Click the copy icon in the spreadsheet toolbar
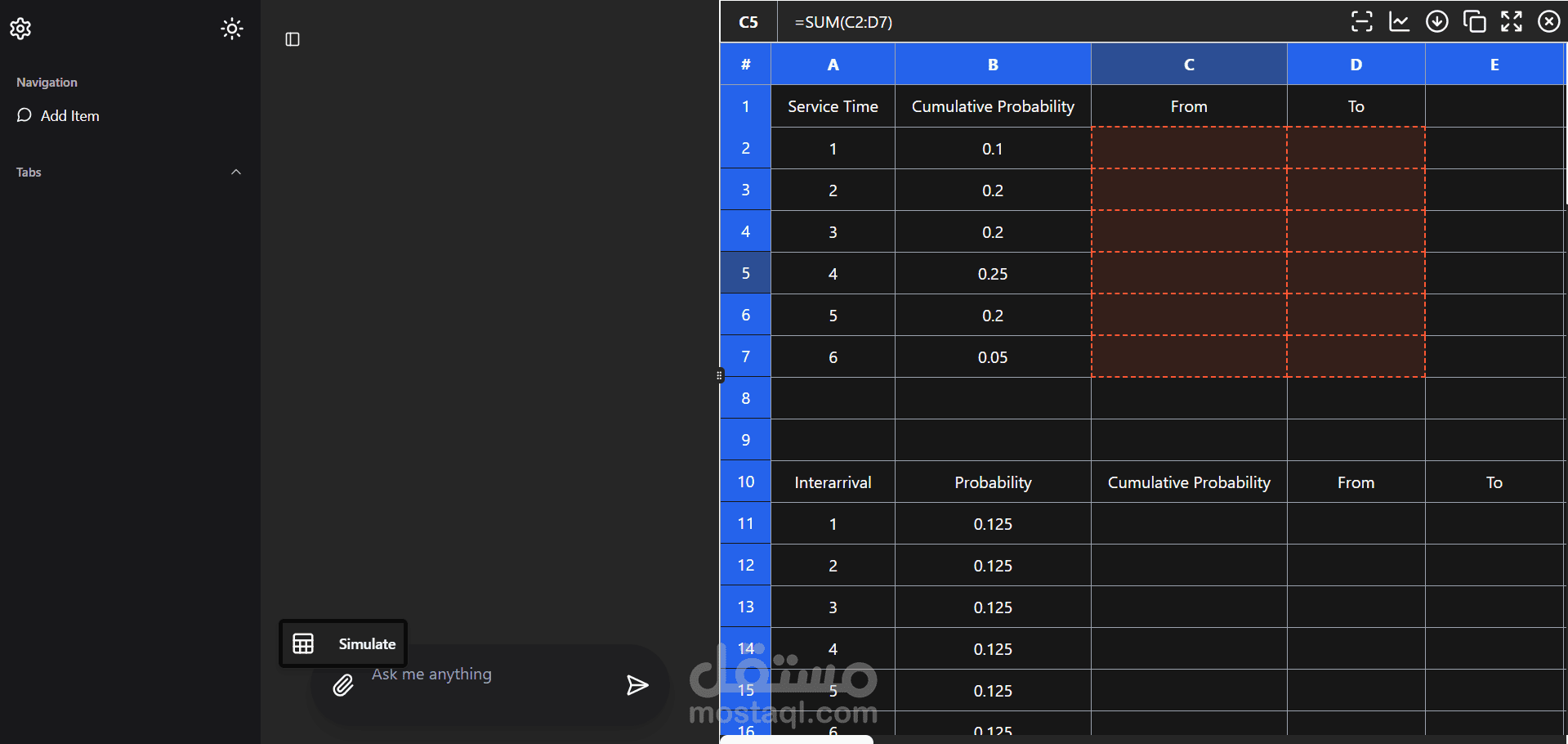This screenshot has width=1568, height=744. [x=1474, y=21]
